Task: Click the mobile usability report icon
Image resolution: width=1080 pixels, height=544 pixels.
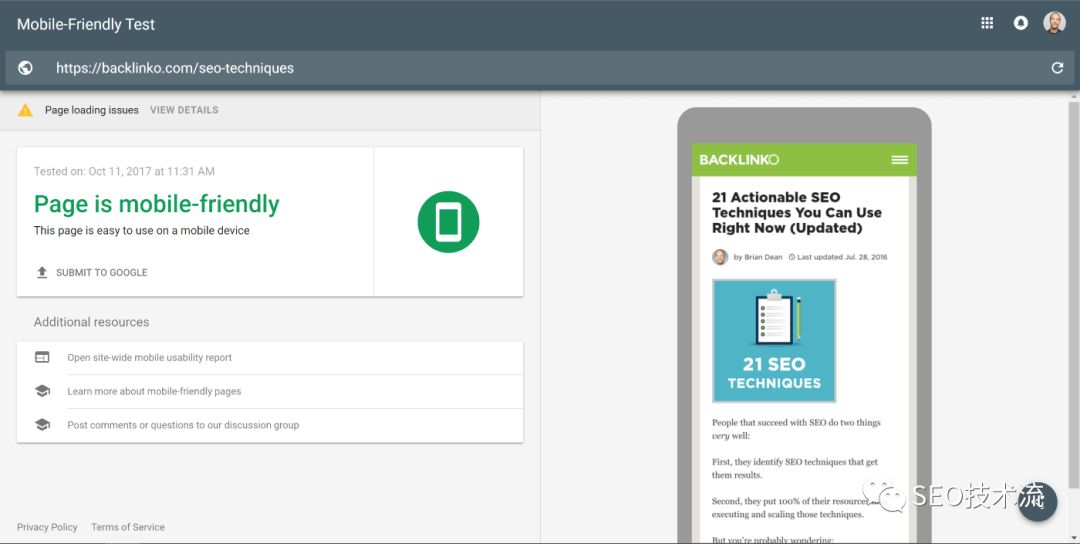Action: (42, 357)
